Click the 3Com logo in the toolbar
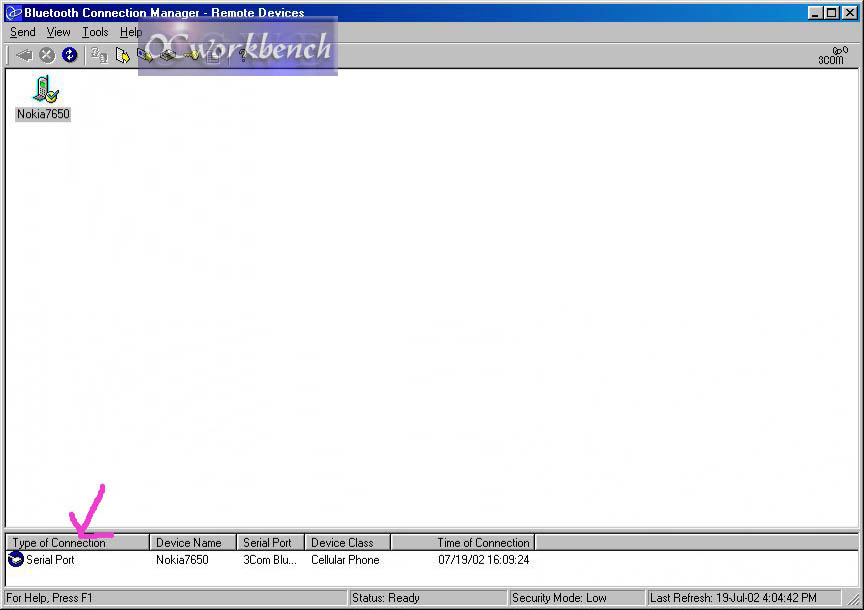 (x=832, y=55)
